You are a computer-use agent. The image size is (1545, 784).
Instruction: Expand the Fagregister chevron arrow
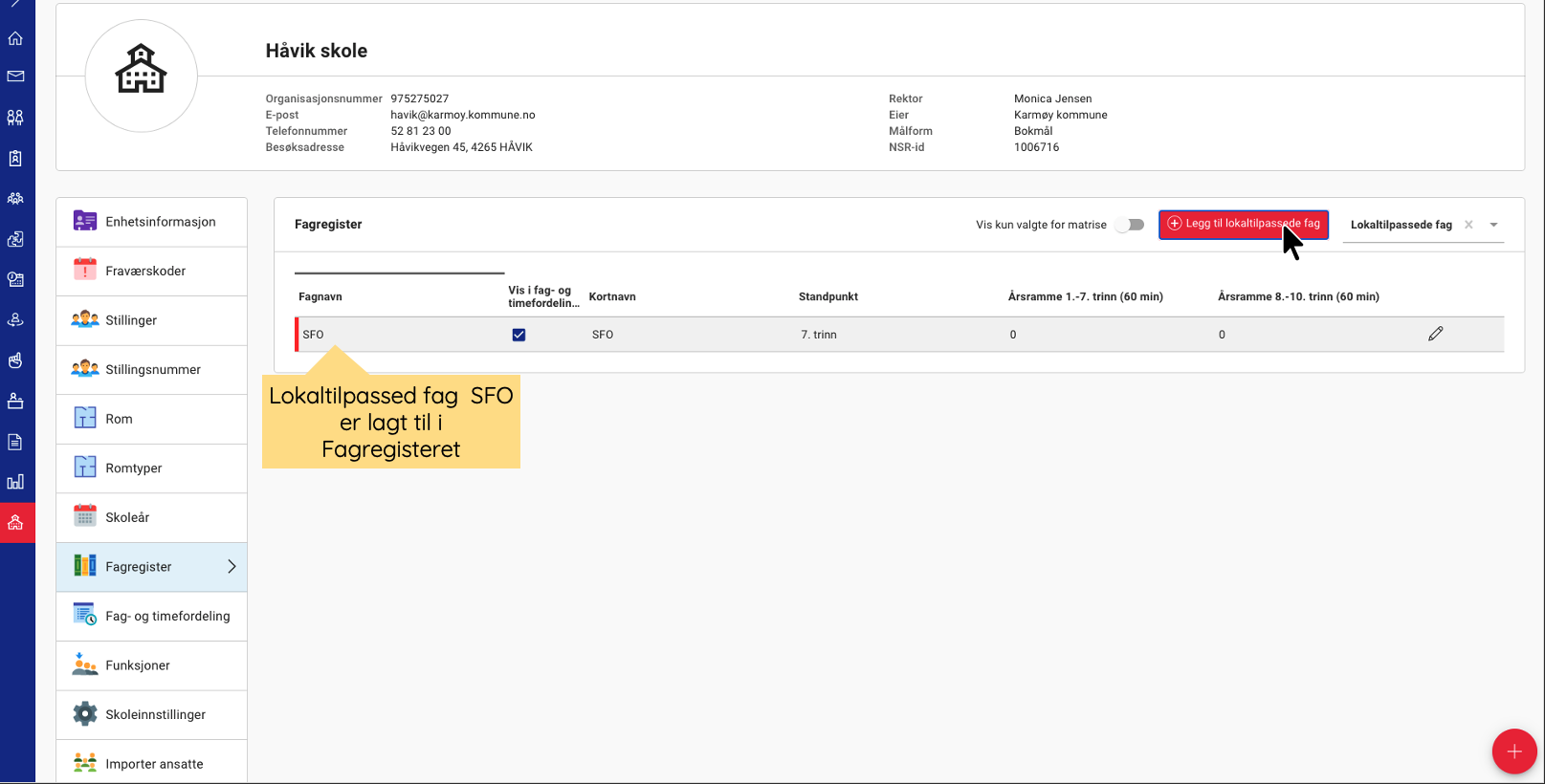(232, 567)
